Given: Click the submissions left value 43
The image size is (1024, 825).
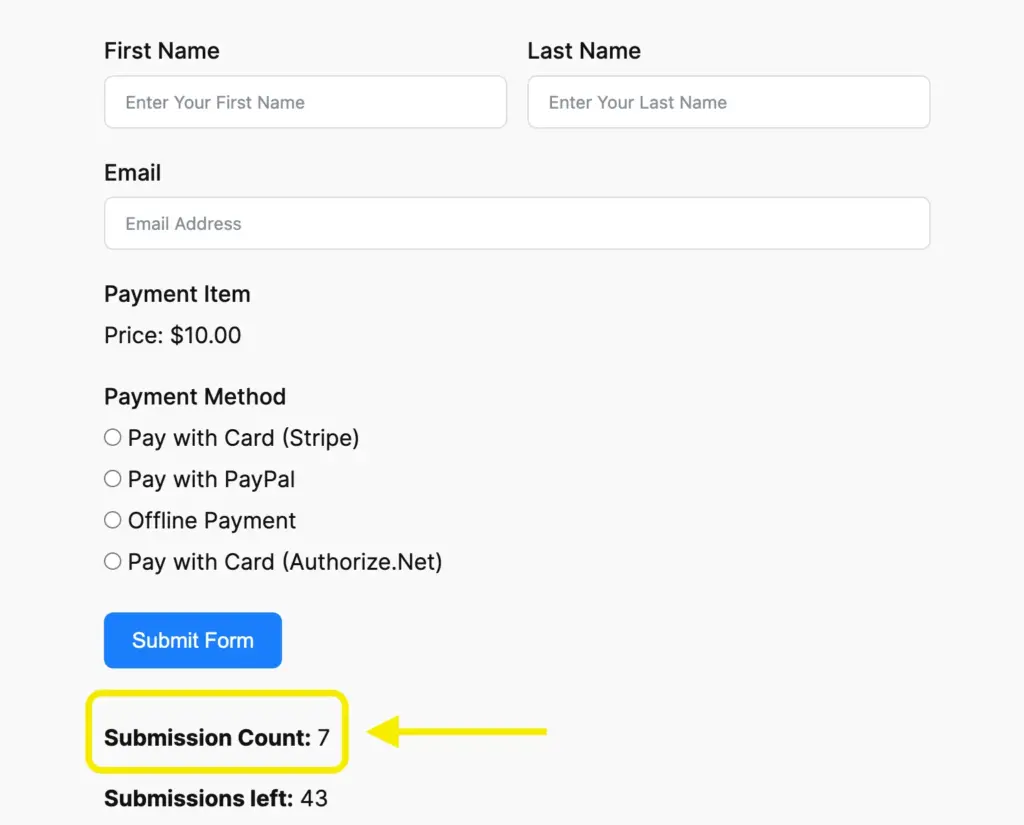Looking at the screenshot, I should 314,799.
